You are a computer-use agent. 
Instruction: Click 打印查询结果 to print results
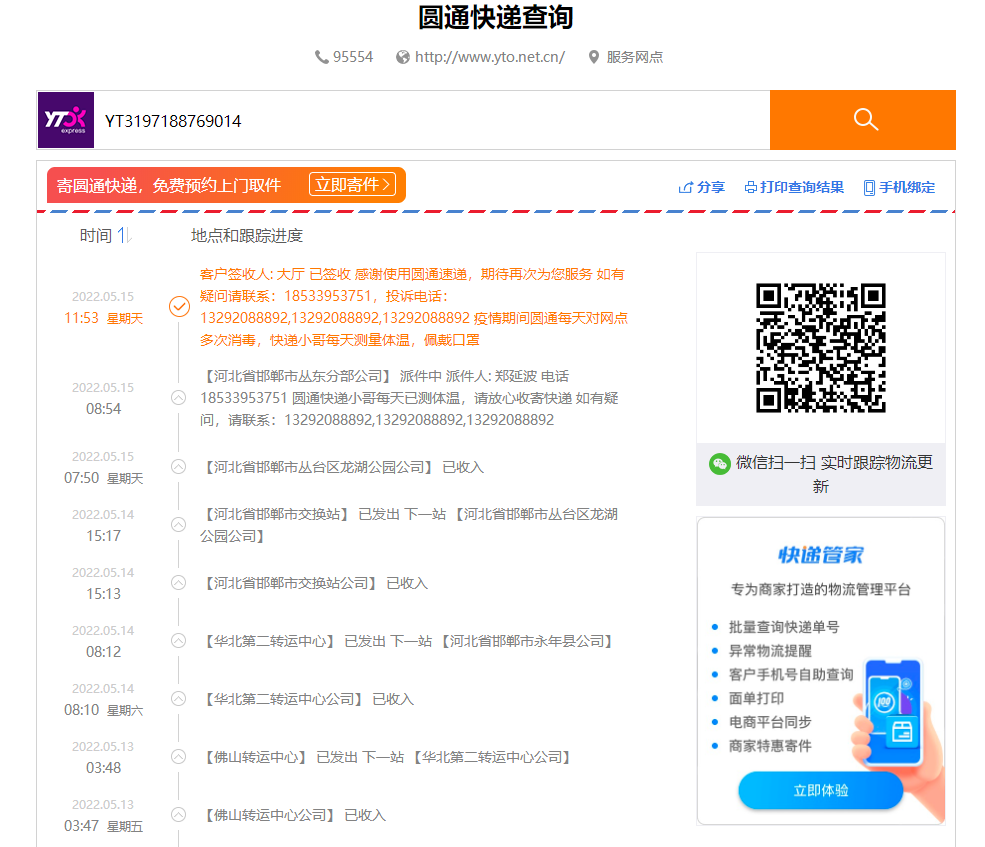coord(802,187)
